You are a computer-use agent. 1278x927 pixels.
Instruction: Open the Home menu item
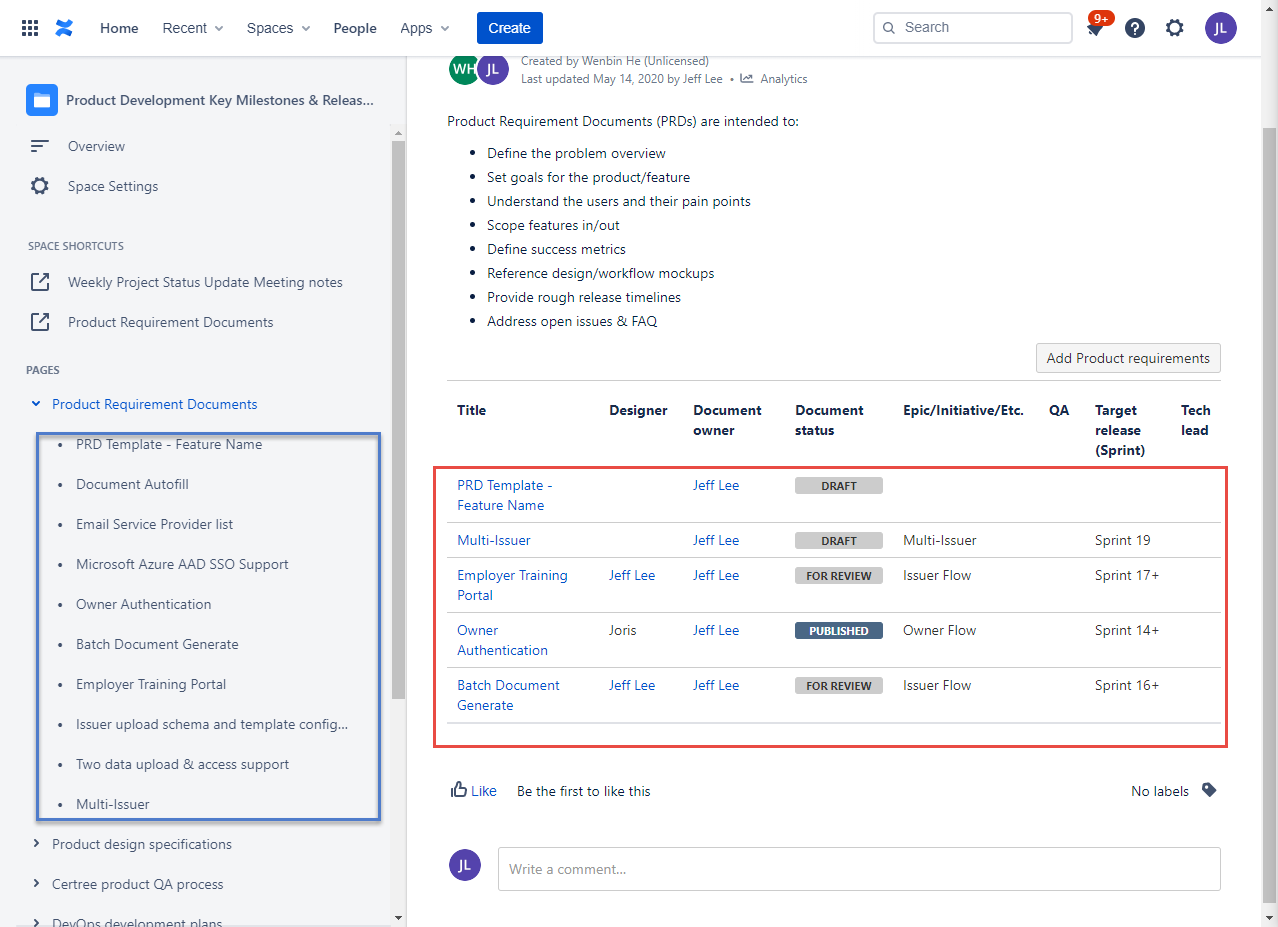(x=119, y=28)
